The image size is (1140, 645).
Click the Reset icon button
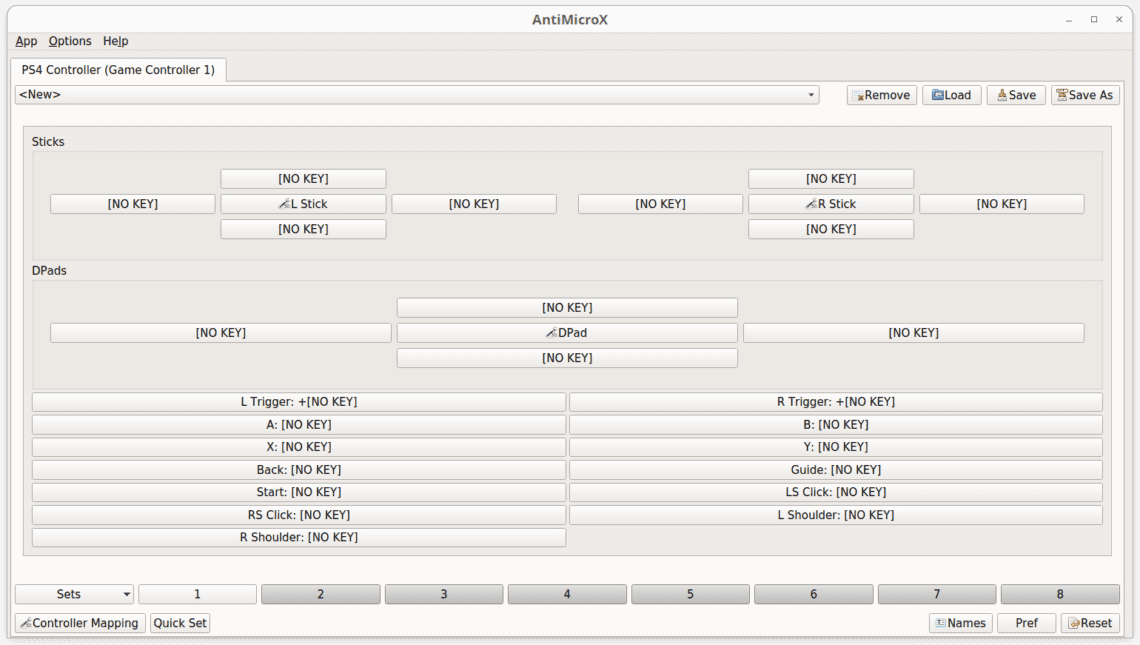(1089, 622)
